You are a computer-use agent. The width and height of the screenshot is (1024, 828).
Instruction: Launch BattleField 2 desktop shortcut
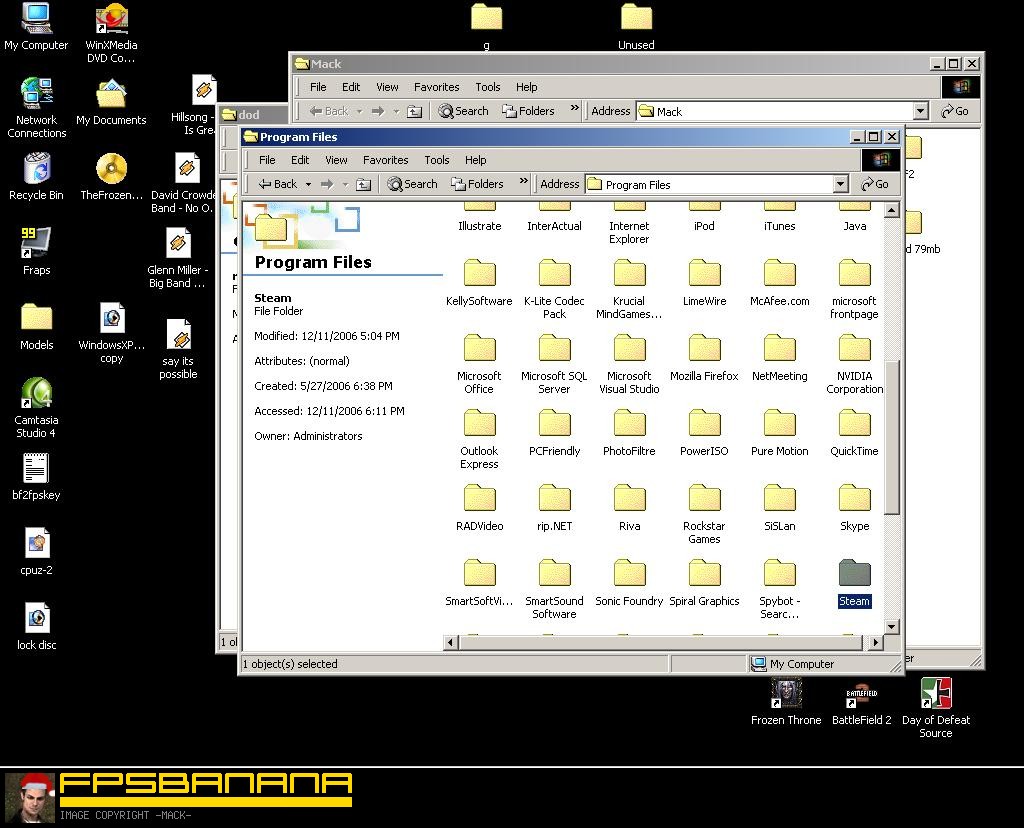click(x=861, y=695)
